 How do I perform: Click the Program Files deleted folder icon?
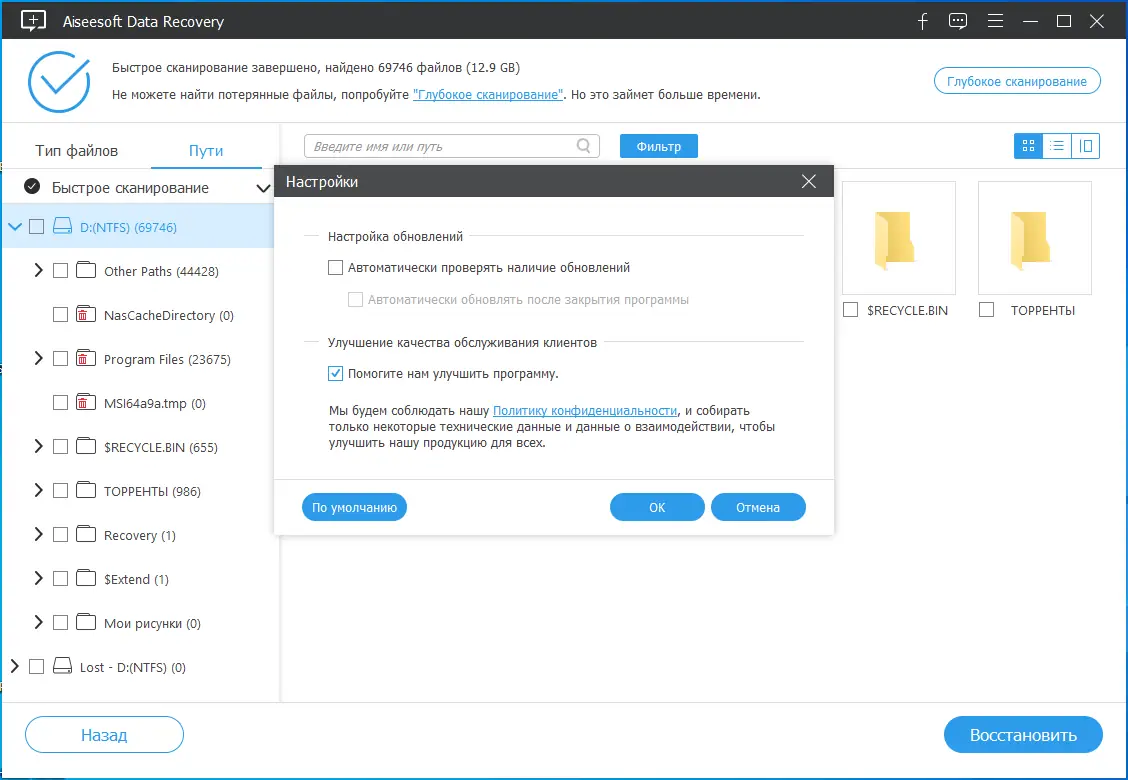[x=86, y=358]
